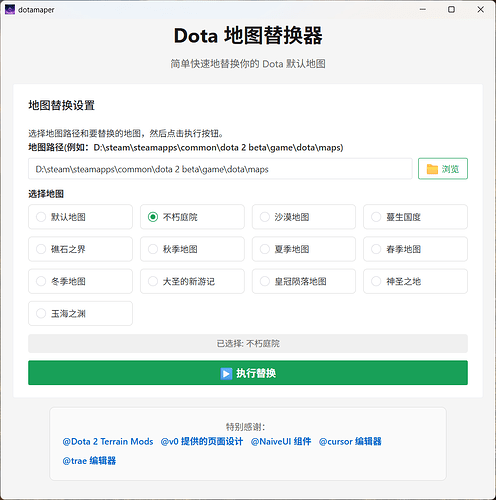This screenshot has width=496, height=500.
Task: Click the 地图路径 example label text
Action: (x=186, y=147)
